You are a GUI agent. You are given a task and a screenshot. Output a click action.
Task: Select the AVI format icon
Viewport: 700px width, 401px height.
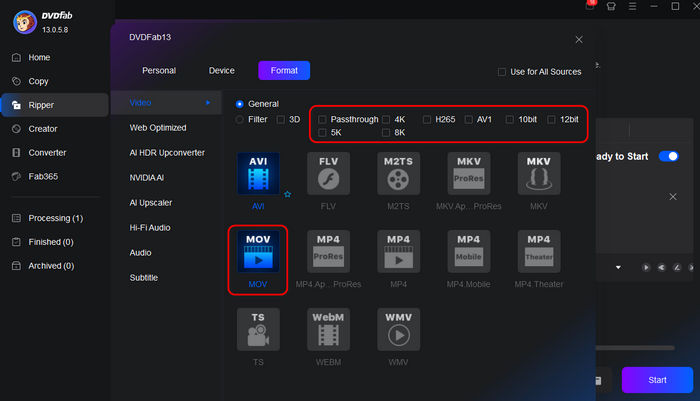point(258,173)
